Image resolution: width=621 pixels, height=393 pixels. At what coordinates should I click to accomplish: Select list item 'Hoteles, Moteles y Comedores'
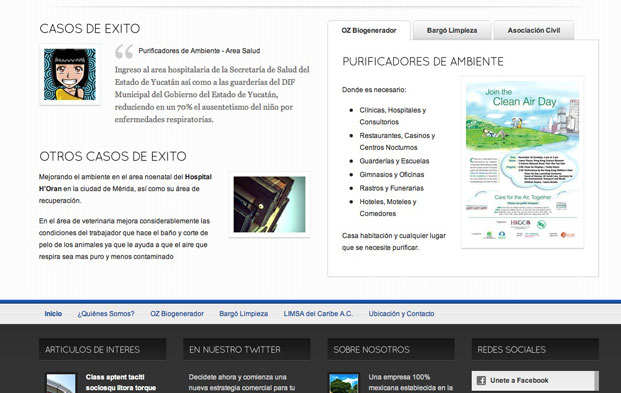coord(388,208)
